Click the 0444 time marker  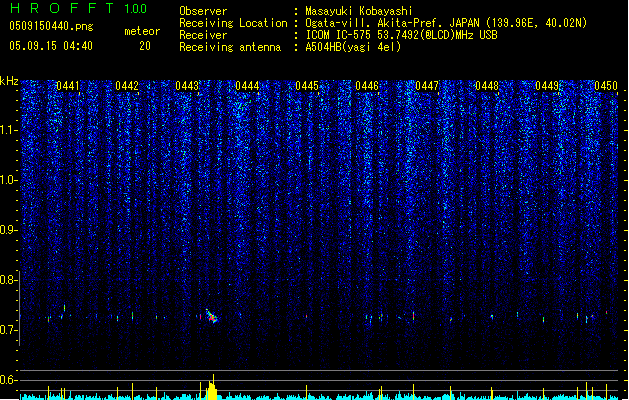[247, 86]
